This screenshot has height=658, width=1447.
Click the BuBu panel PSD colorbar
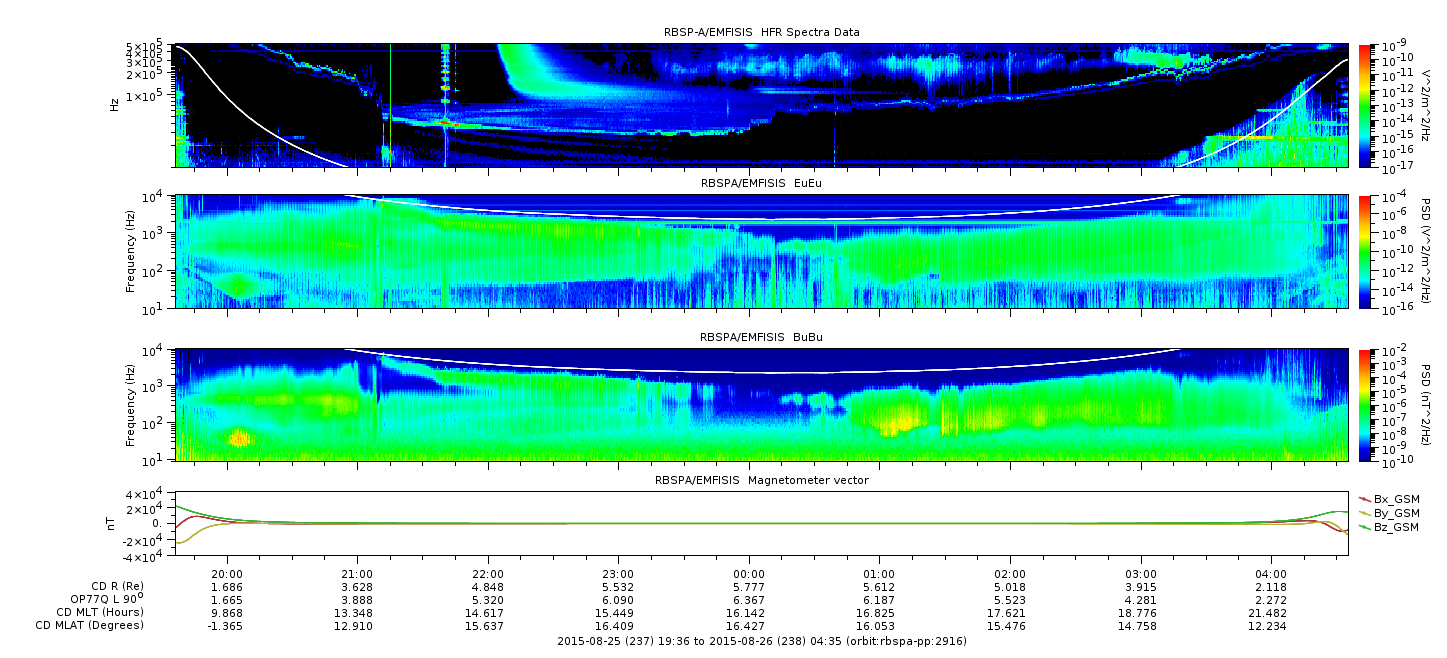pos(1366,405)
